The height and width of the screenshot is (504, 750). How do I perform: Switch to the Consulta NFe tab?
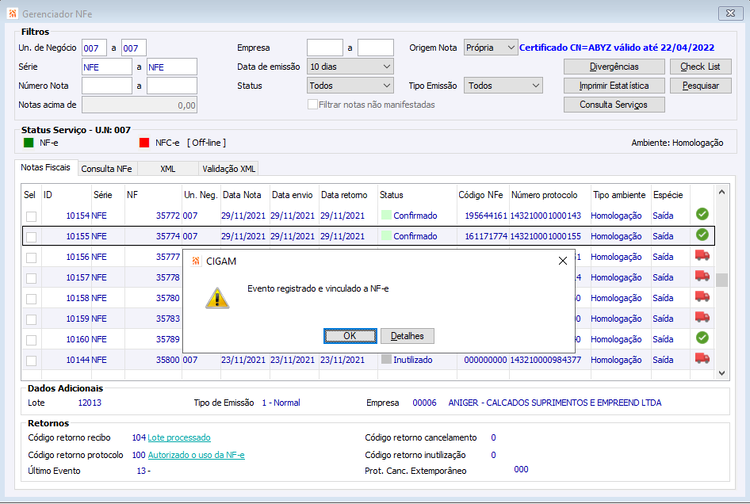point(106,169)
